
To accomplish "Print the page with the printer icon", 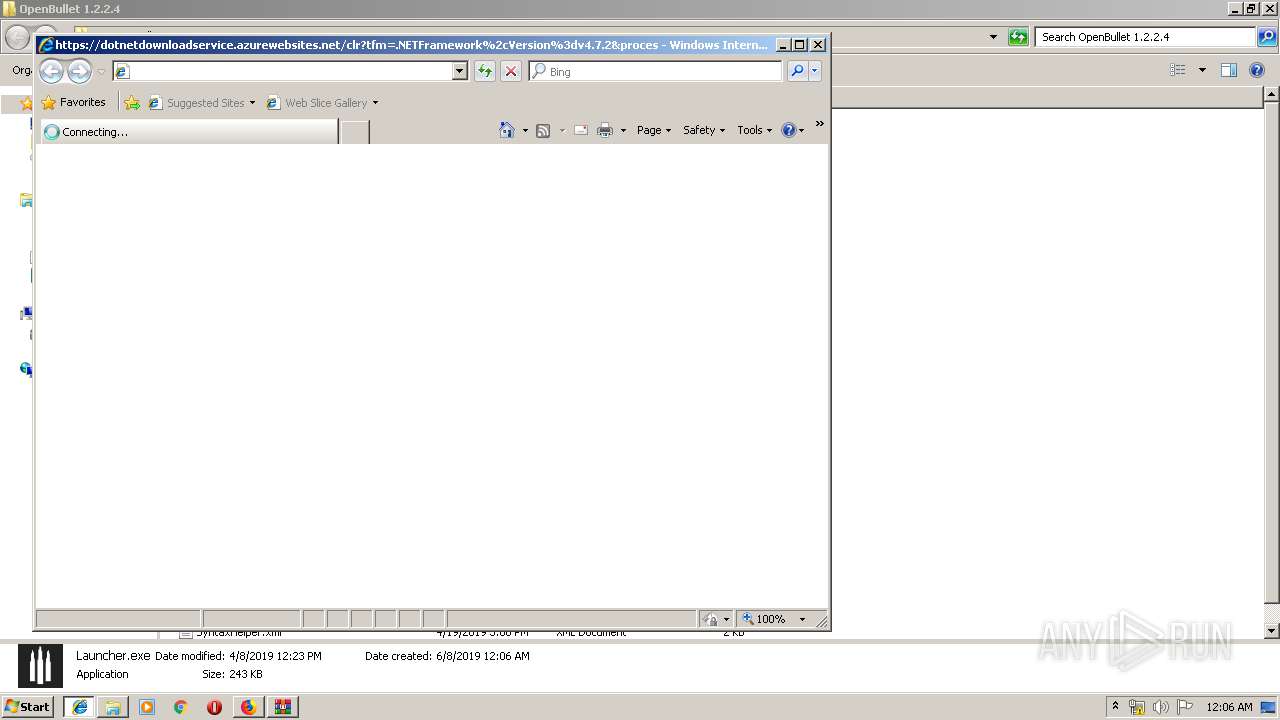I will [605, 130].
